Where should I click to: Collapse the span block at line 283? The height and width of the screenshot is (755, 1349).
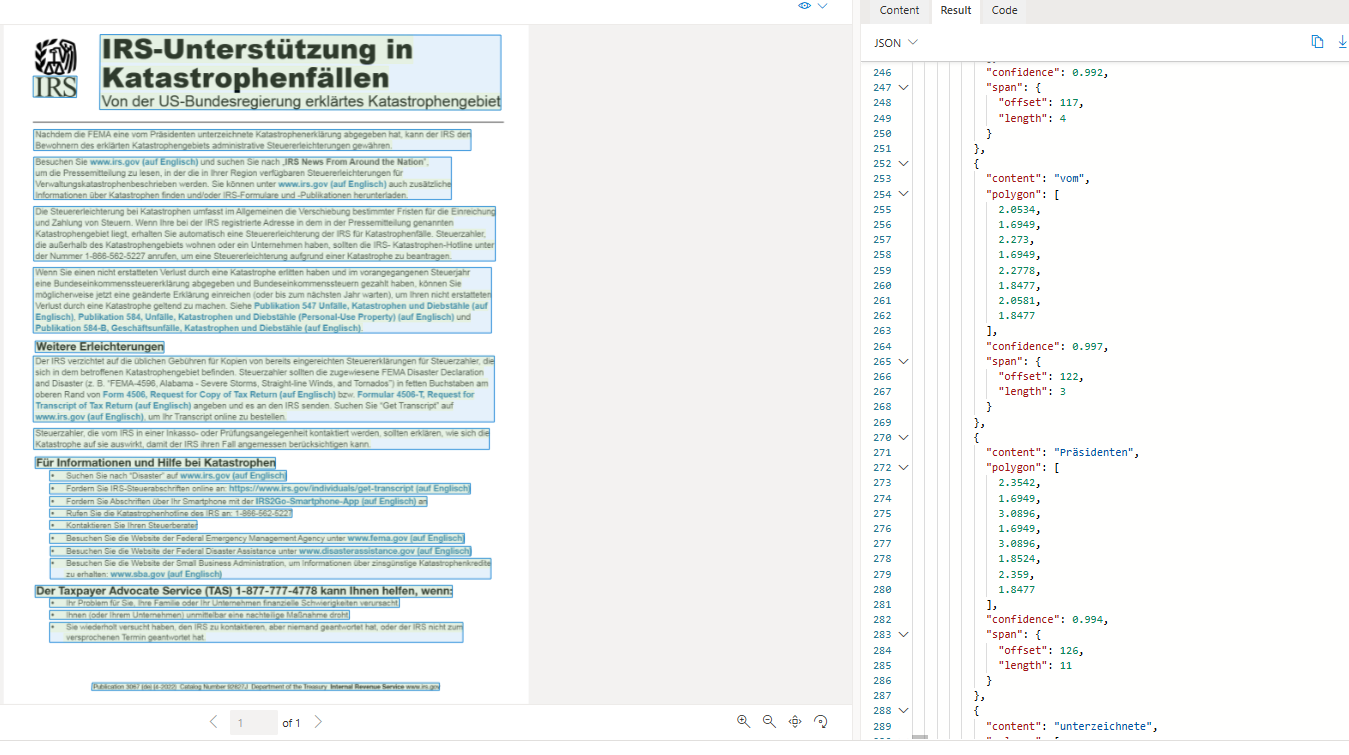(904, 635)
